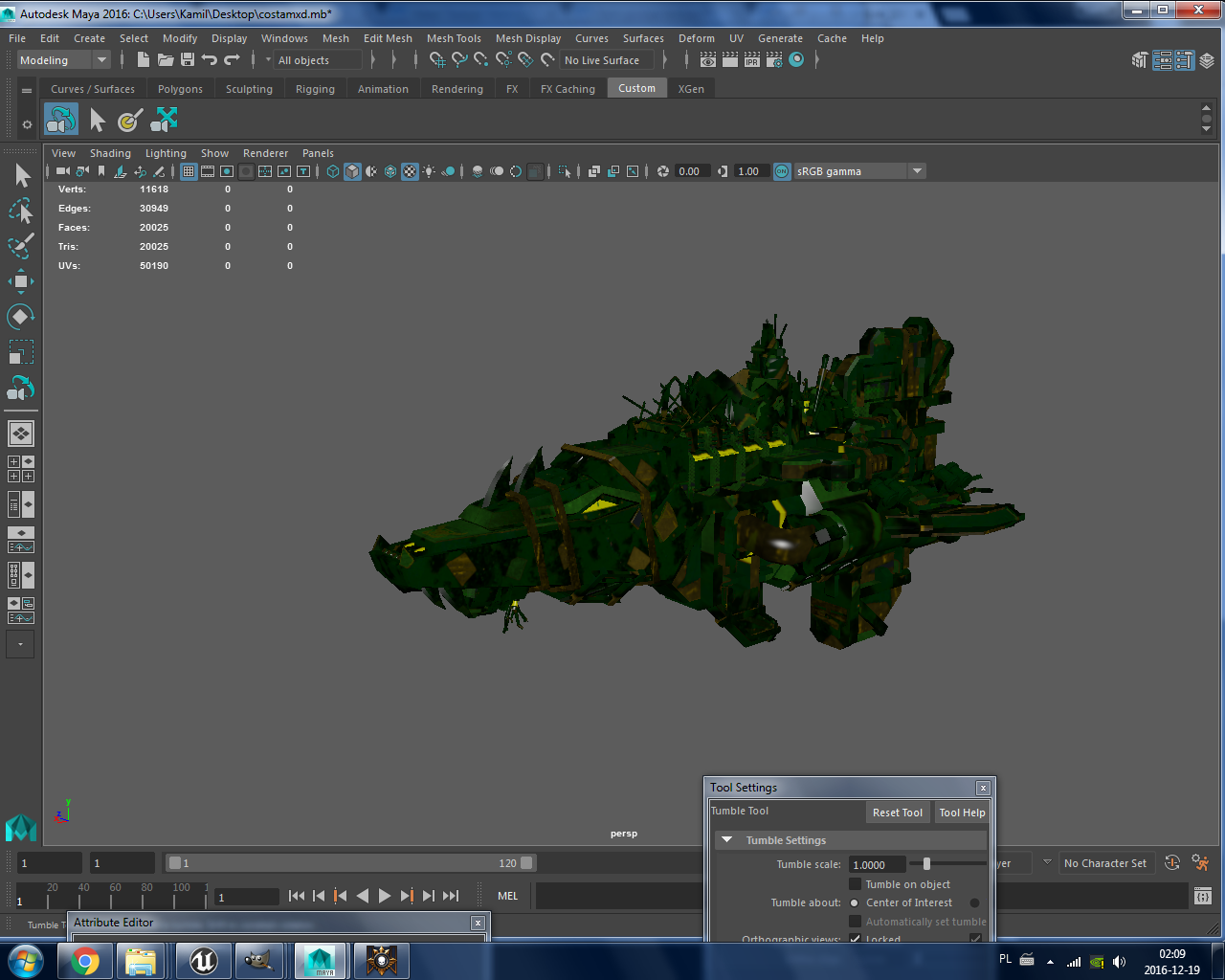Select the Paint Selection tool
This screenshot has height=980, width=1225.
click(21, 244)
